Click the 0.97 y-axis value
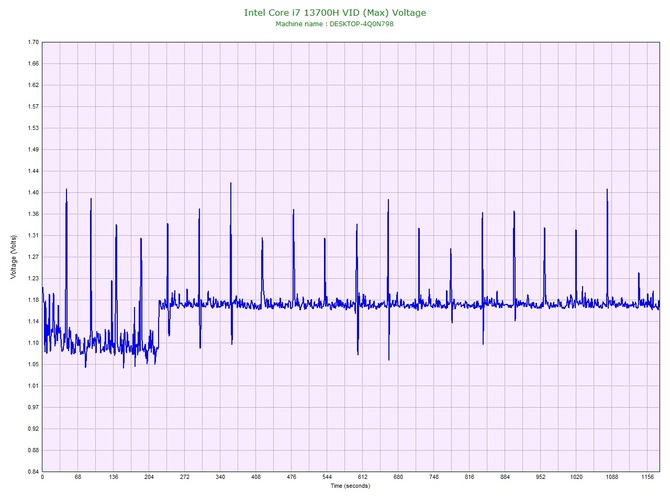Image resolution: width=670 pixels, height=503 pixels. tap(33, 407)
